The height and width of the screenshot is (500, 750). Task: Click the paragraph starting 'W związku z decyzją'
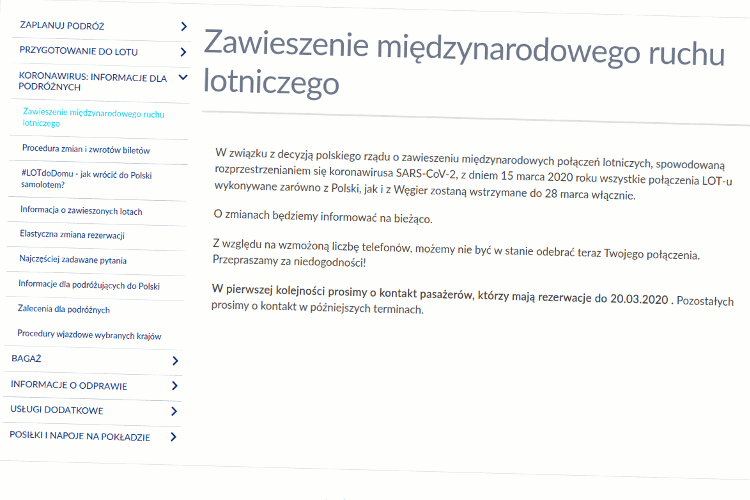coord(473,174)
